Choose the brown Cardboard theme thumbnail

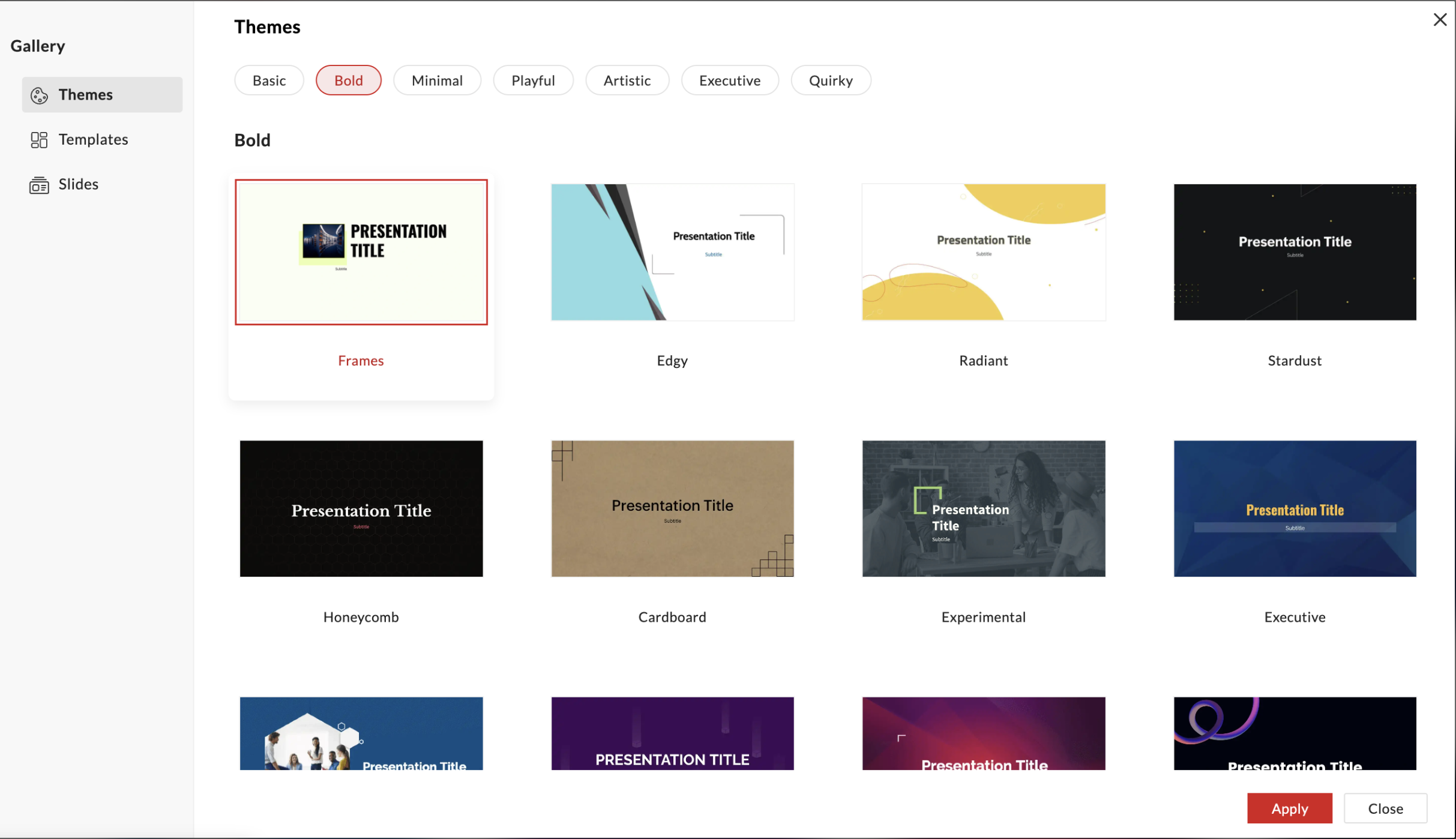[x=672, y=508]
